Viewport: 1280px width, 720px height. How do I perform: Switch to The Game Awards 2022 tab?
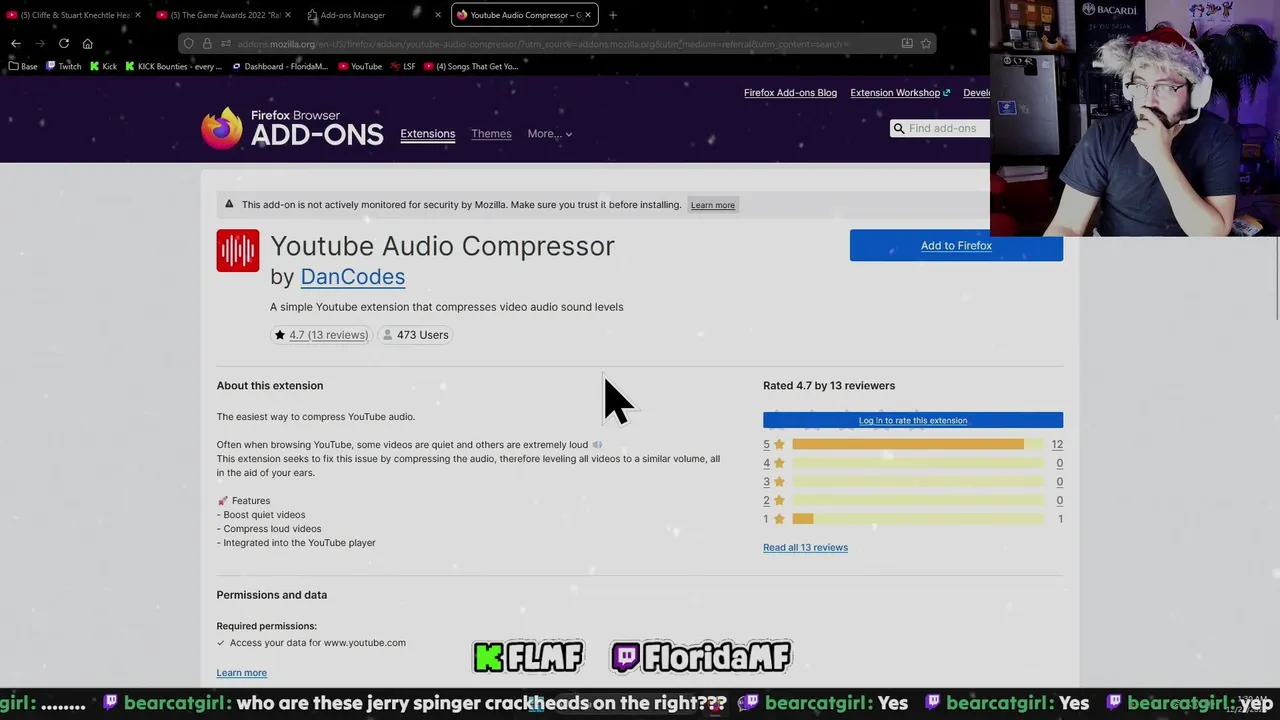coord(225,15)
